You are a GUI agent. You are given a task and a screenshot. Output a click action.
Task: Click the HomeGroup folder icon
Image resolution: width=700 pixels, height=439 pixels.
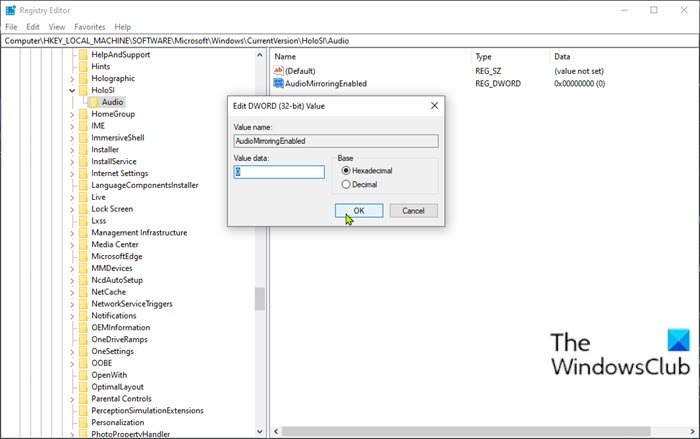(83, 114)
